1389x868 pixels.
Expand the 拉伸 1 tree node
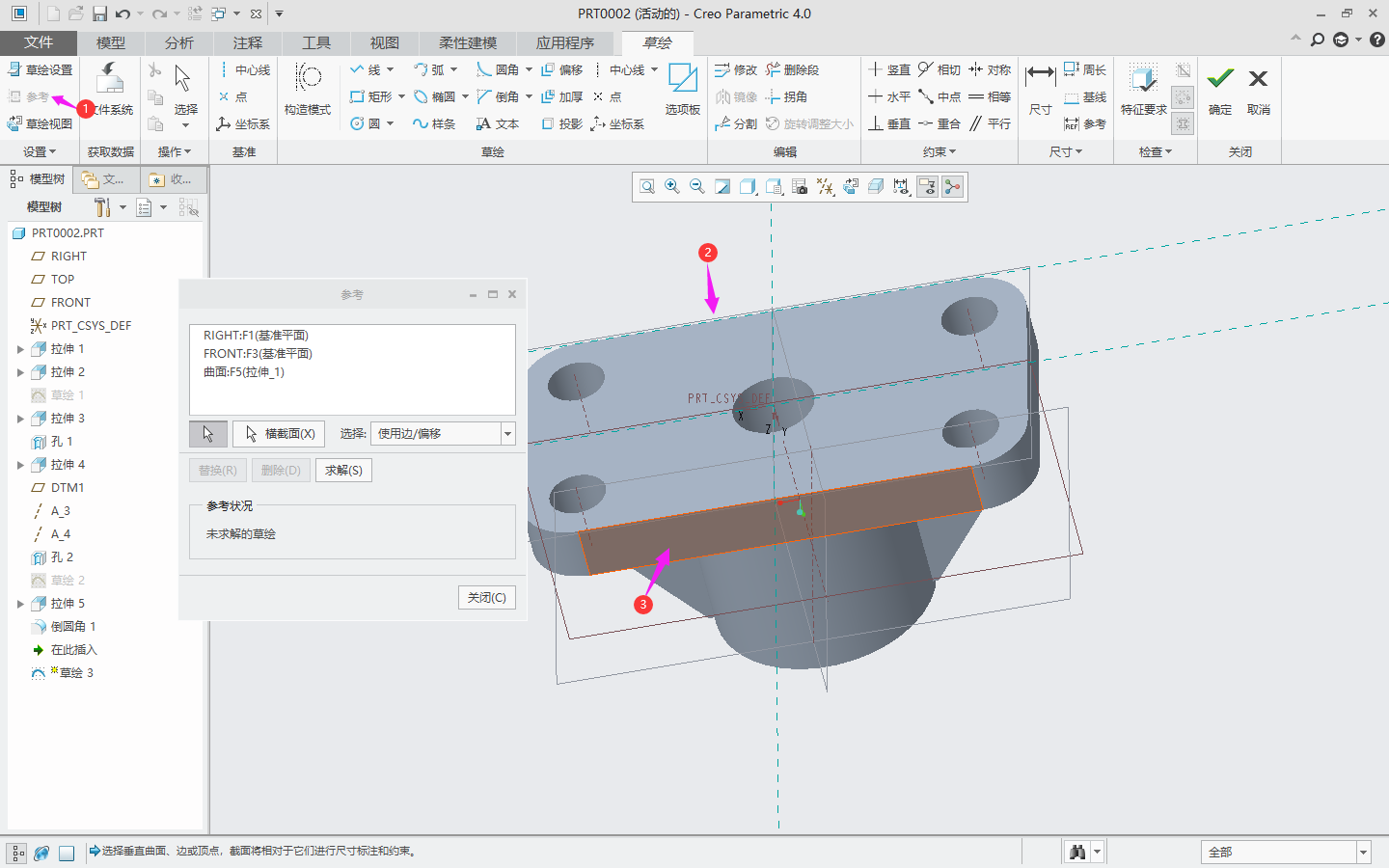[20, 349]
